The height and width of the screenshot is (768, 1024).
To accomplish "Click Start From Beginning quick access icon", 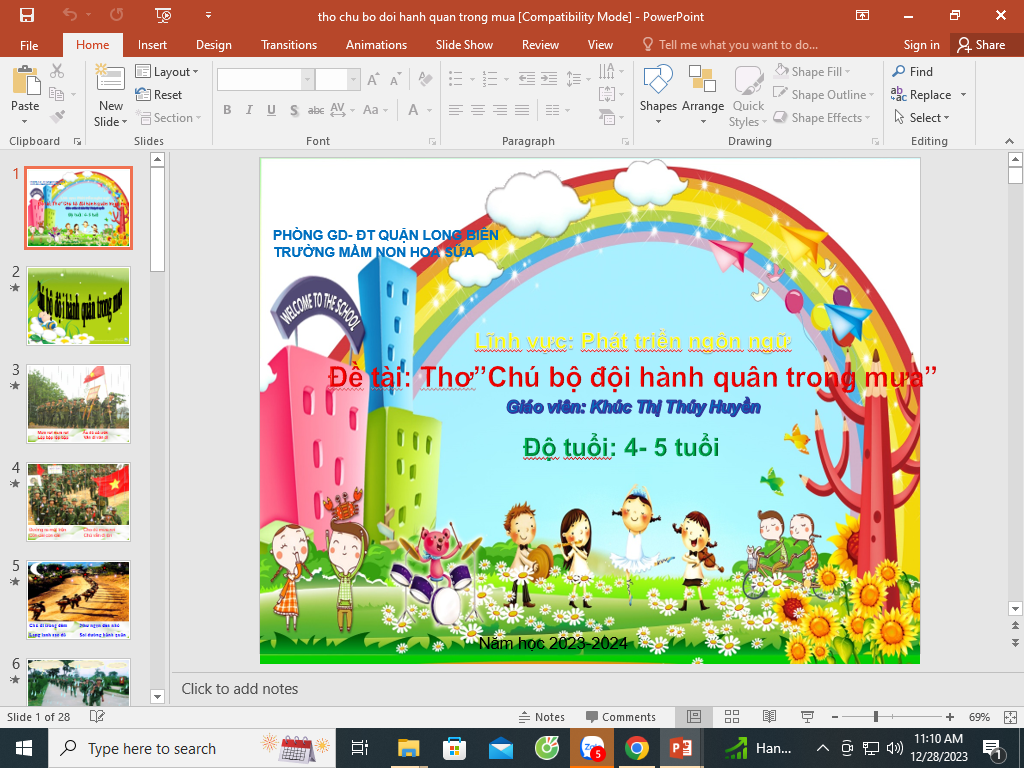I will (164, 15).
